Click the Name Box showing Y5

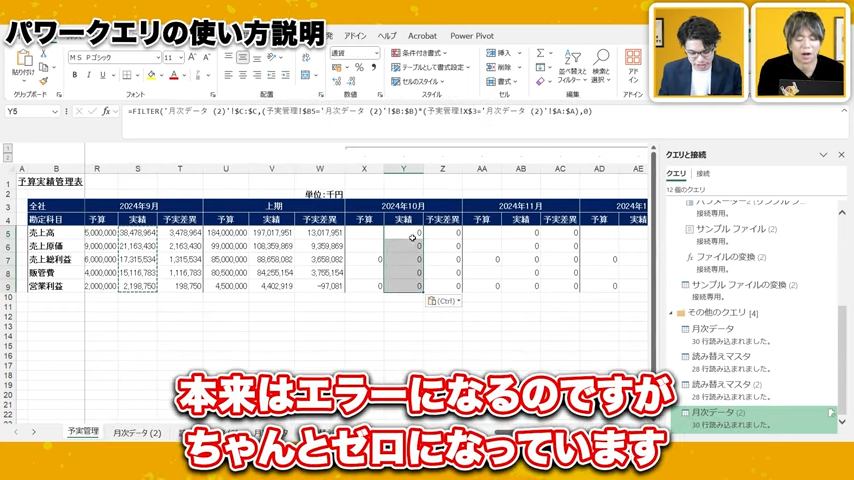point(28,111)
